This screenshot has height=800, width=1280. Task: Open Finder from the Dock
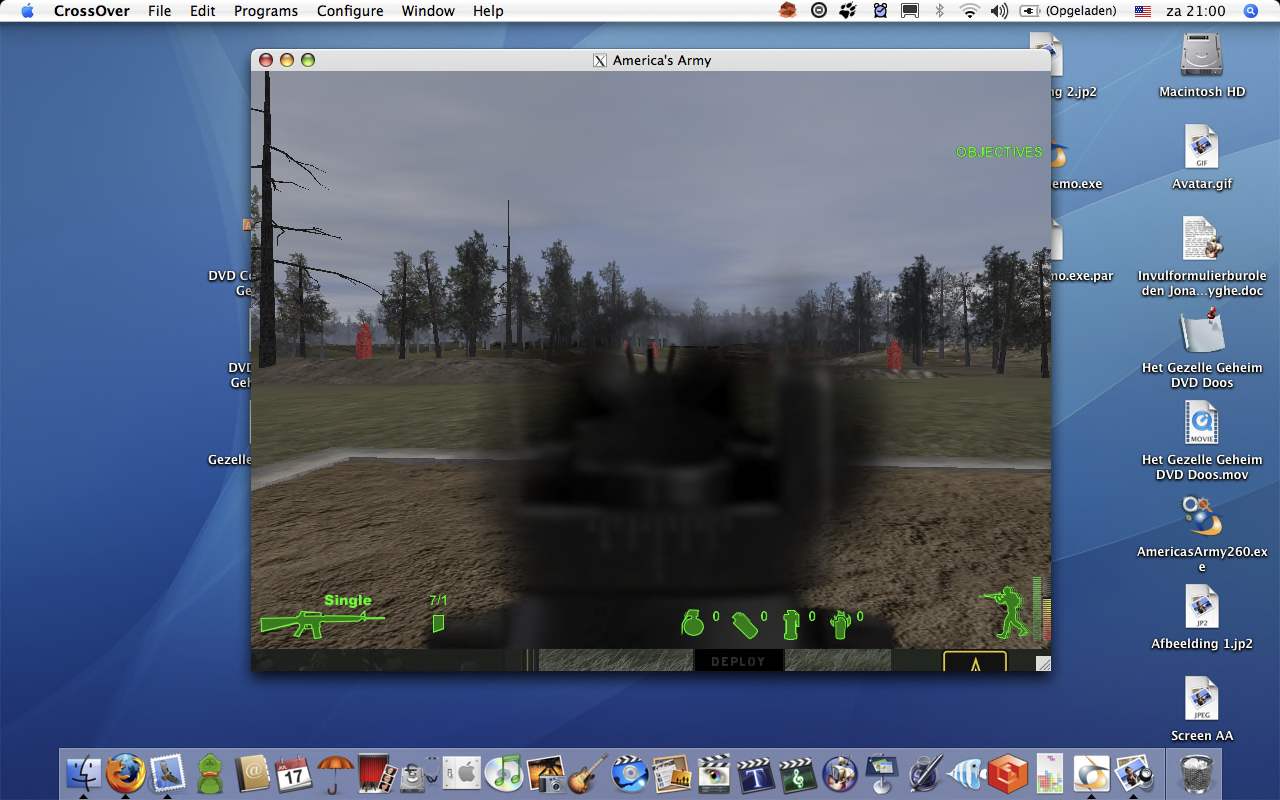click(84, 773)
